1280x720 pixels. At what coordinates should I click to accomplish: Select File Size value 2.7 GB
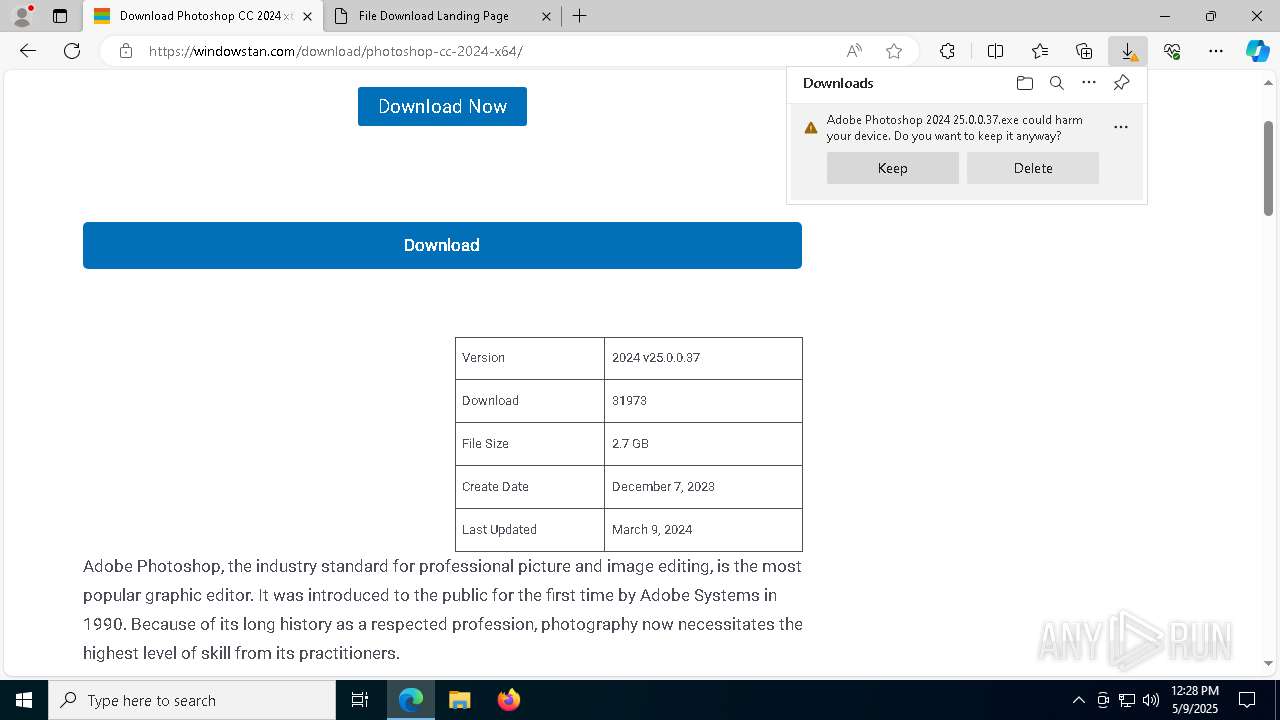tap(630, 443)
